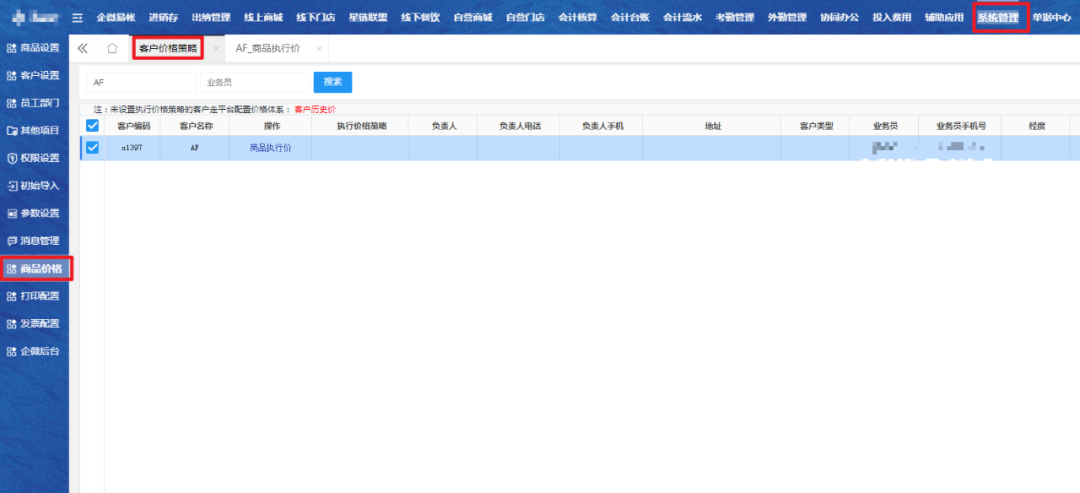Click the home icon tab
This screenshot has height=493, width=1080.
point(112,49)
